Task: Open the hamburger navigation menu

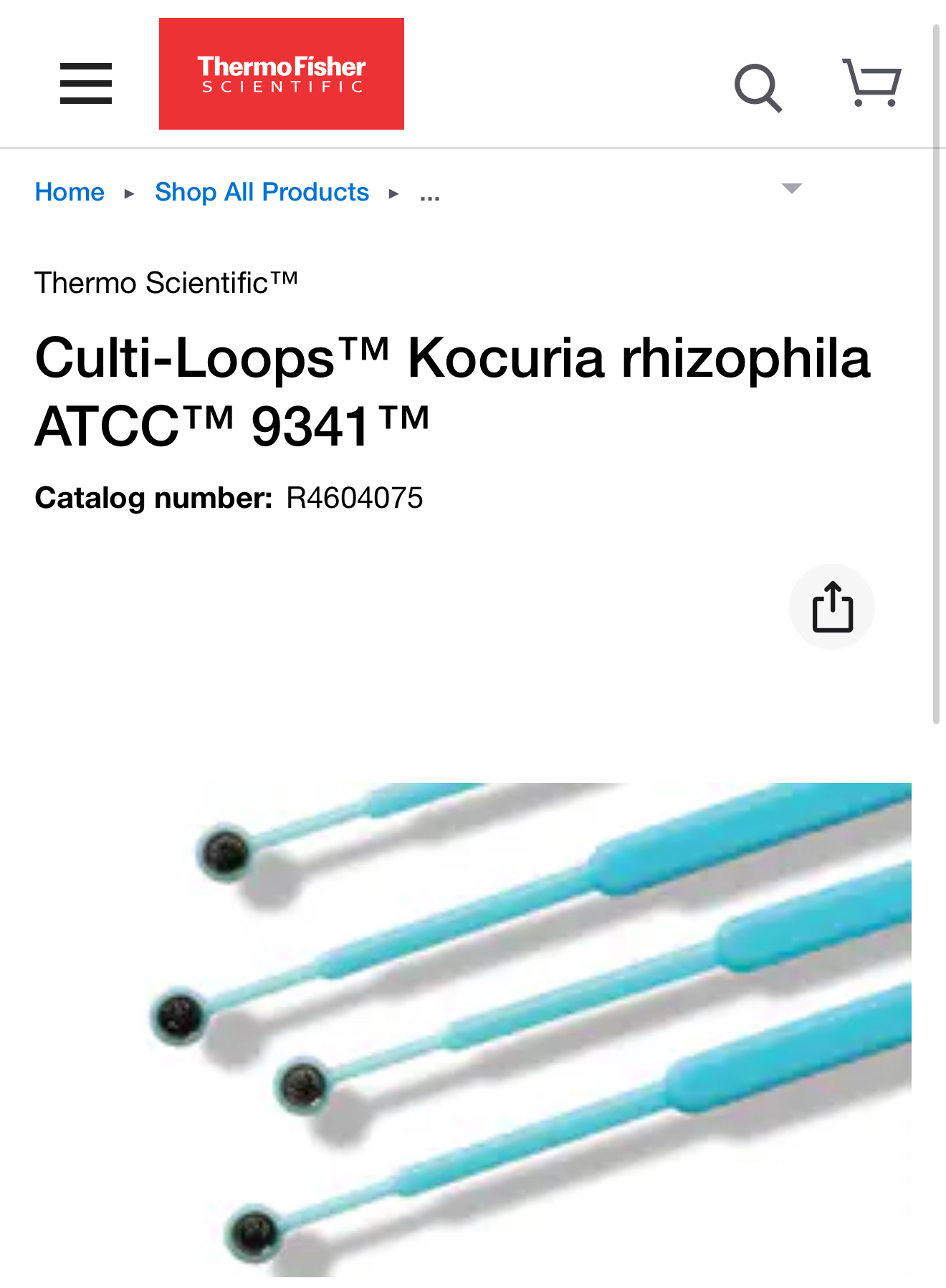Action: coord(86,83)
